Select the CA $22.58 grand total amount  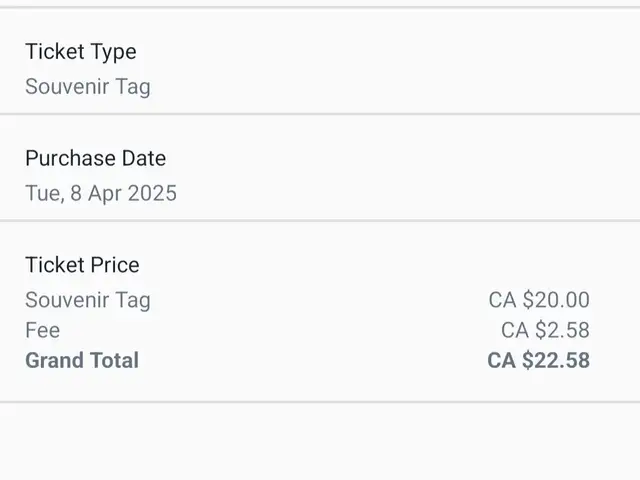click(538, 360)
